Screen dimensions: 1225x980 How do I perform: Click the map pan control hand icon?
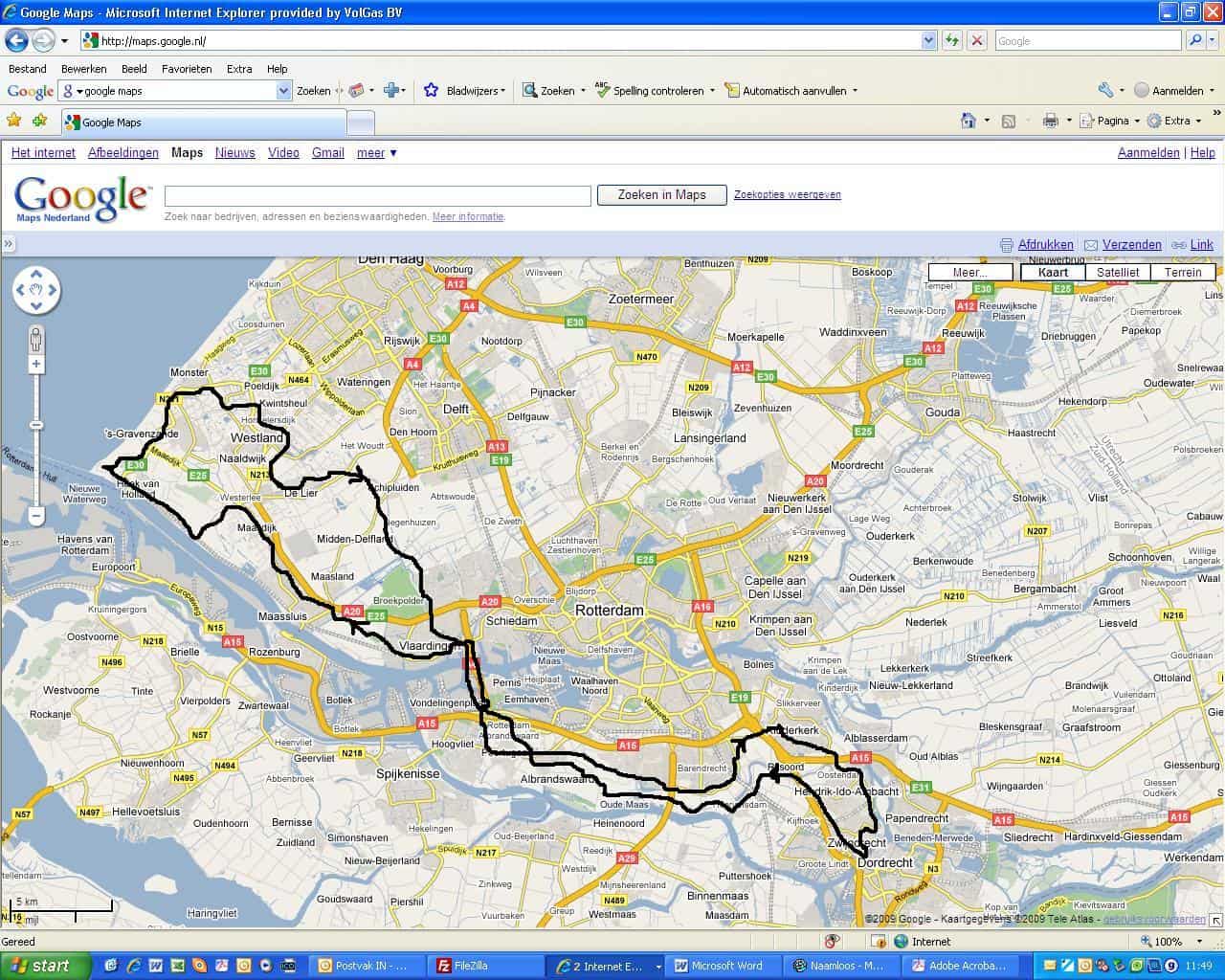pos(36,290)
